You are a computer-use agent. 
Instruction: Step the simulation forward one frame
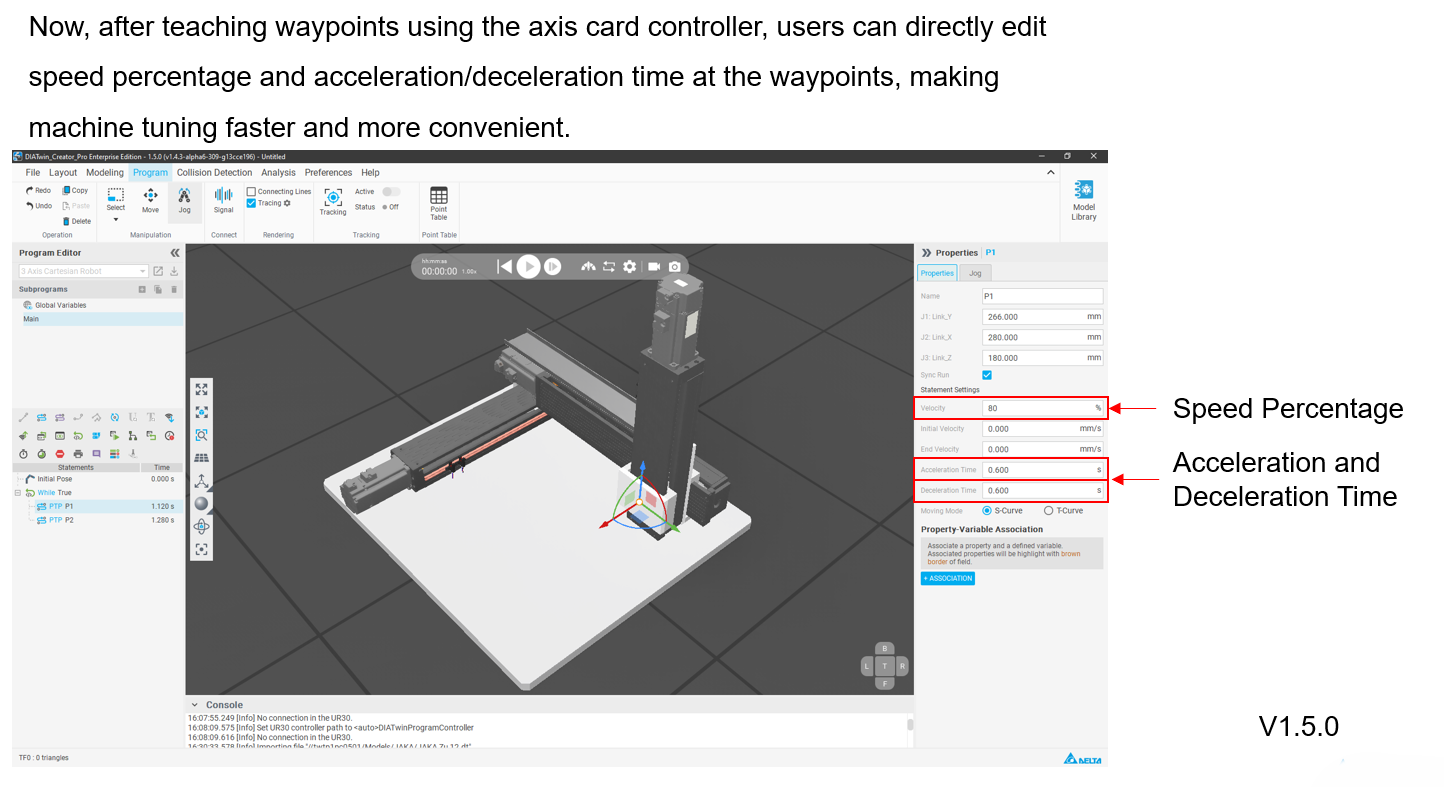coord(553,266)
